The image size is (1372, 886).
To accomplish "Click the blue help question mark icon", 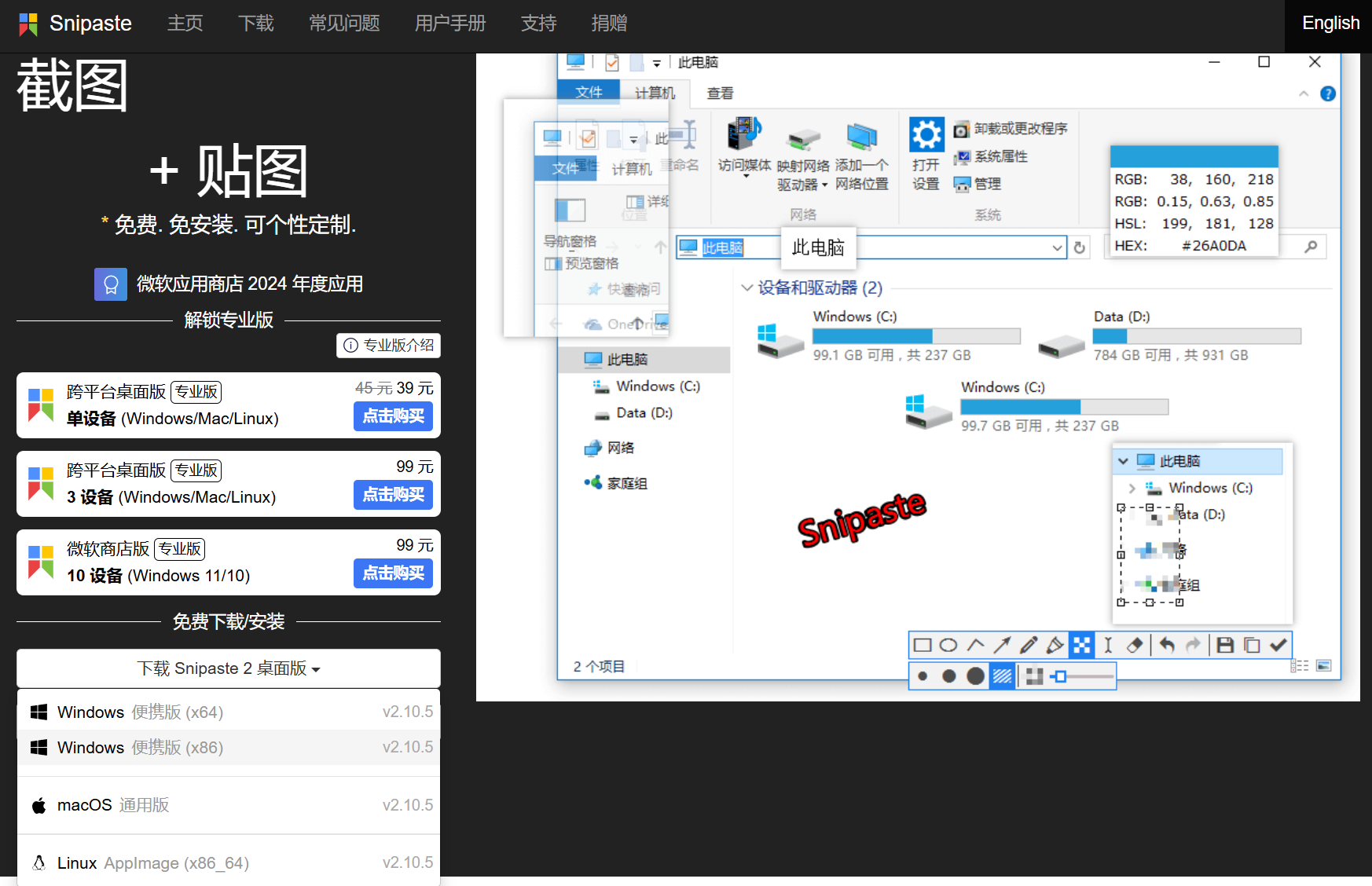I will coord(1328,94).
